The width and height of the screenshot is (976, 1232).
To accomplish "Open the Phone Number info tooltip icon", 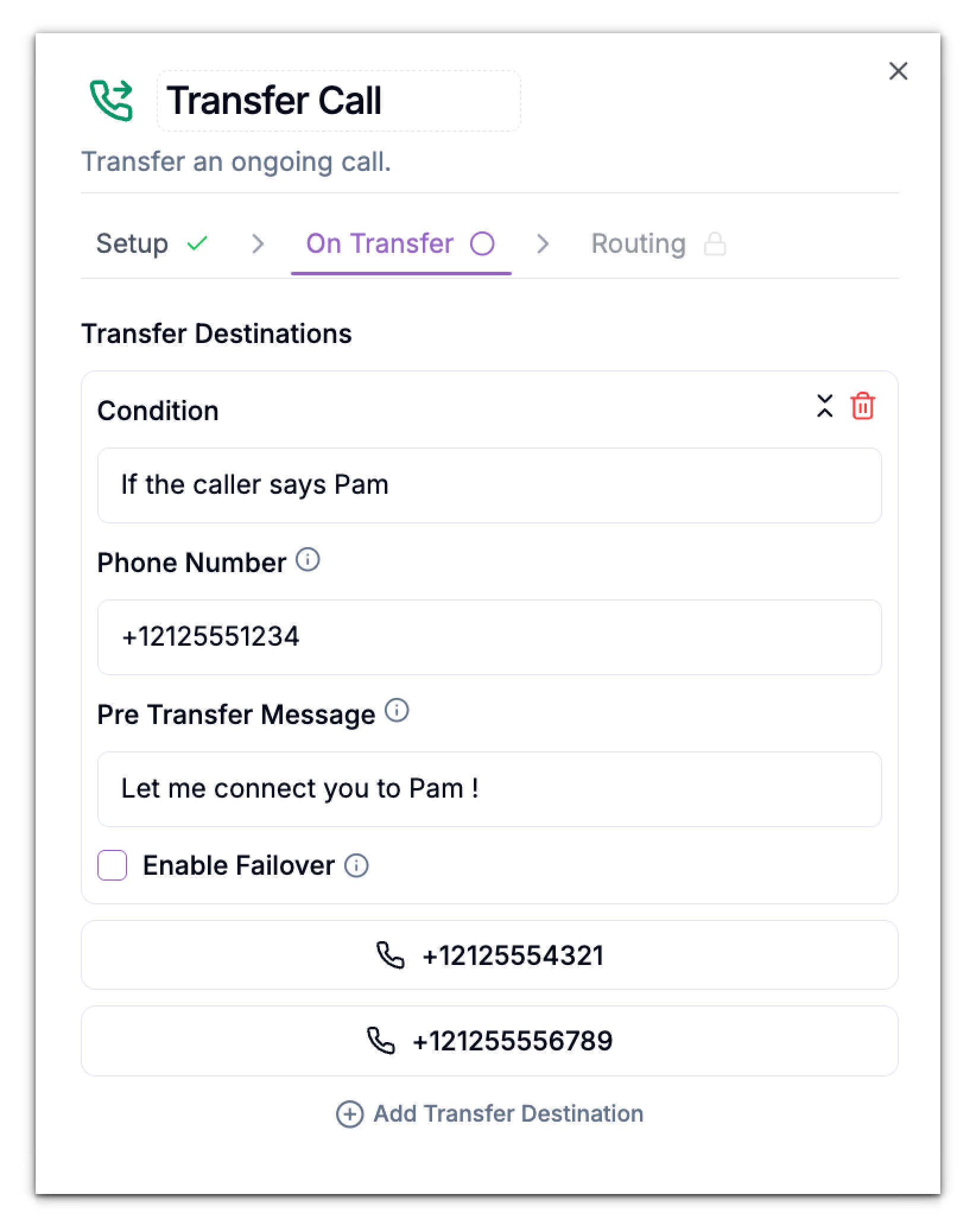I will pos(308,560).
